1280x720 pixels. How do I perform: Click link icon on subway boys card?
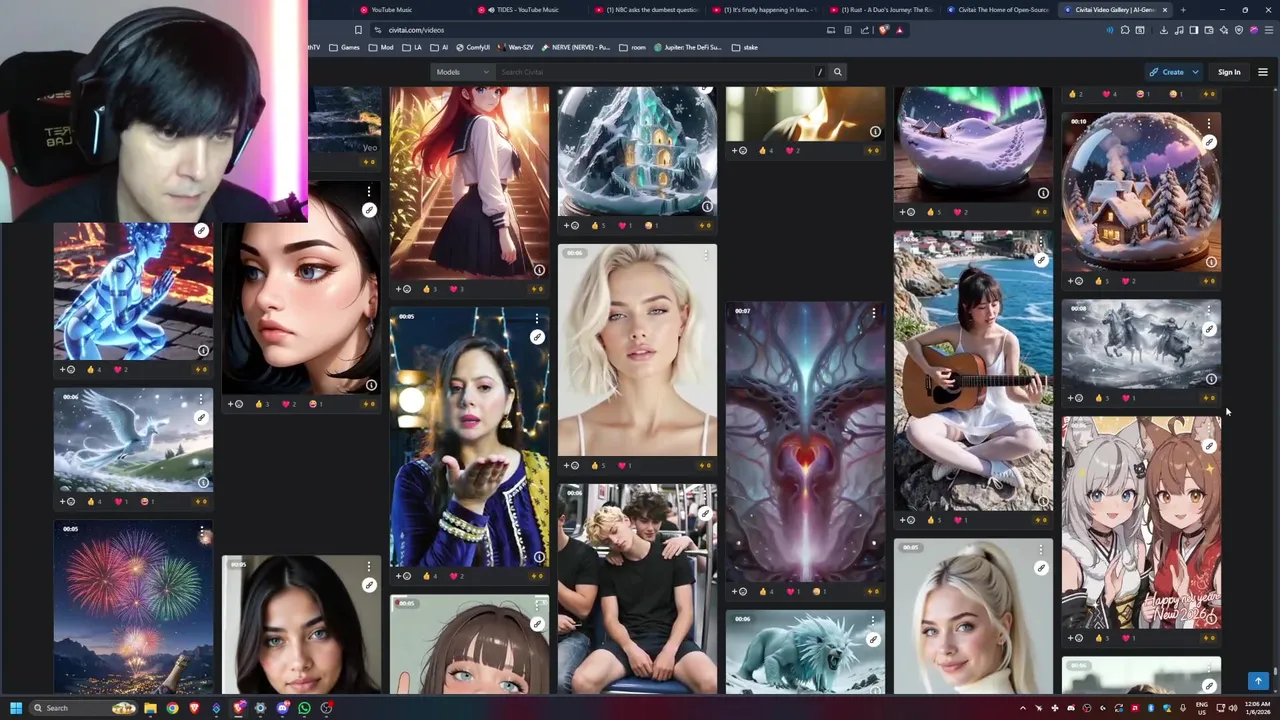[x=705, y=513]
